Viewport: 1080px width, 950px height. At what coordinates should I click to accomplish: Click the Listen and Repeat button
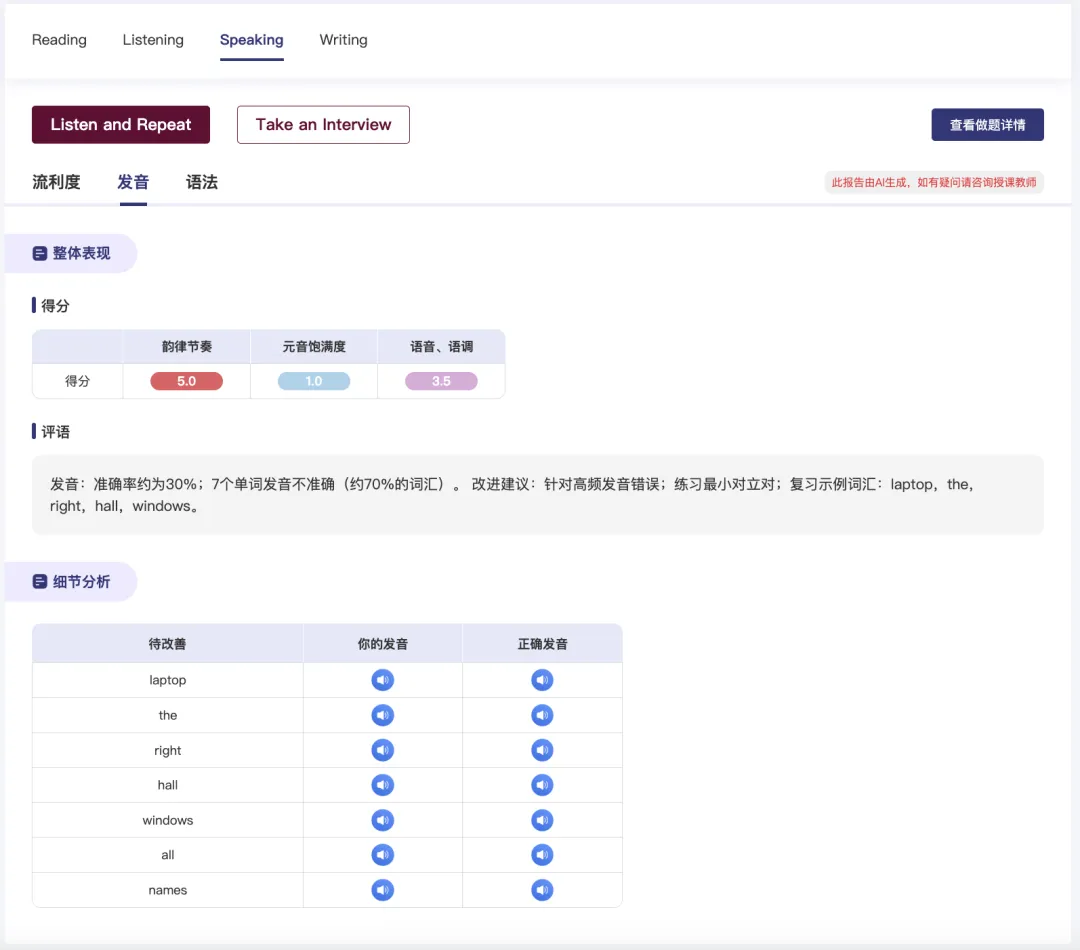point(121,125)
